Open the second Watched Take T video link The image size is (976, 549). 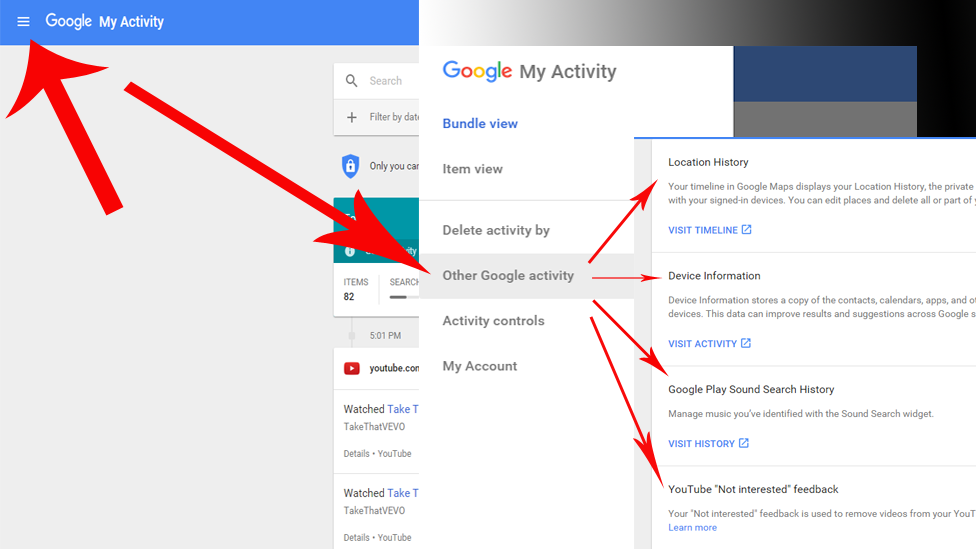(x=403, y=493)
